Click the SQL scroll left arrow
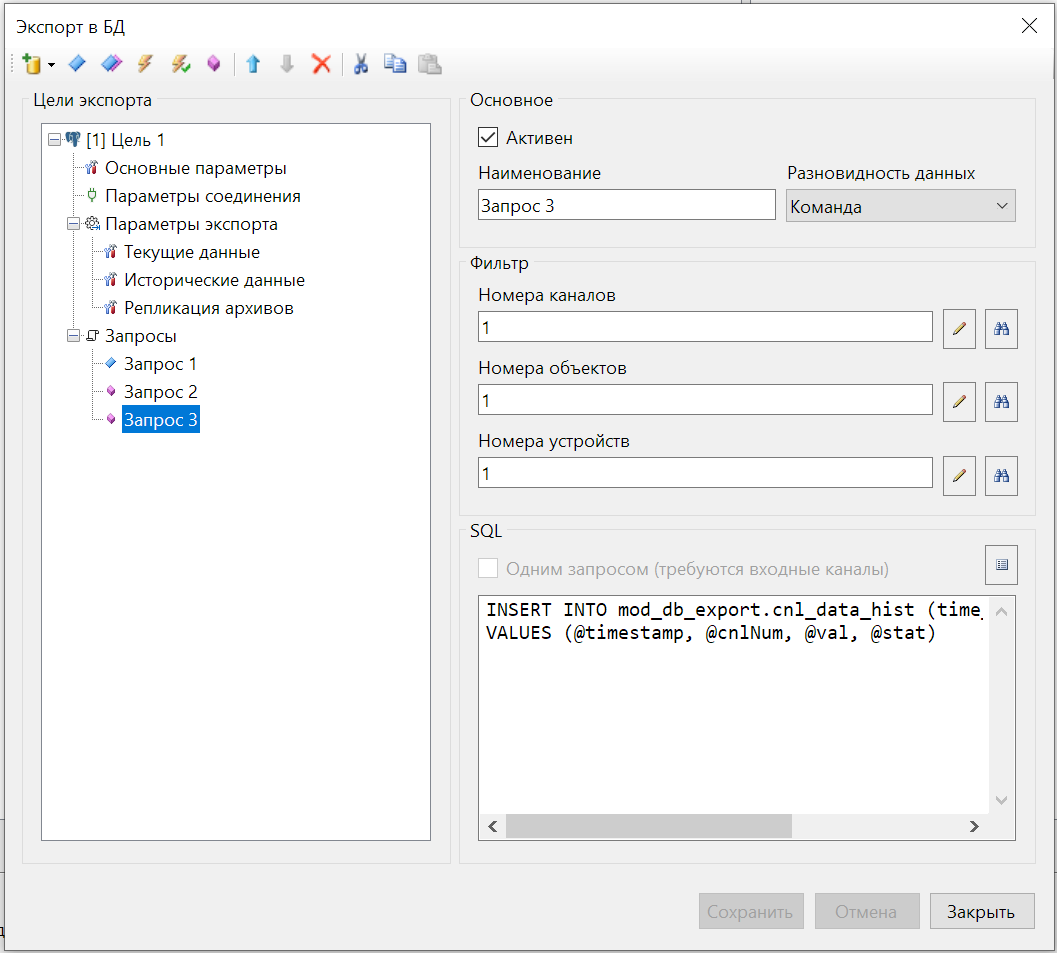 tap(493, 826)
